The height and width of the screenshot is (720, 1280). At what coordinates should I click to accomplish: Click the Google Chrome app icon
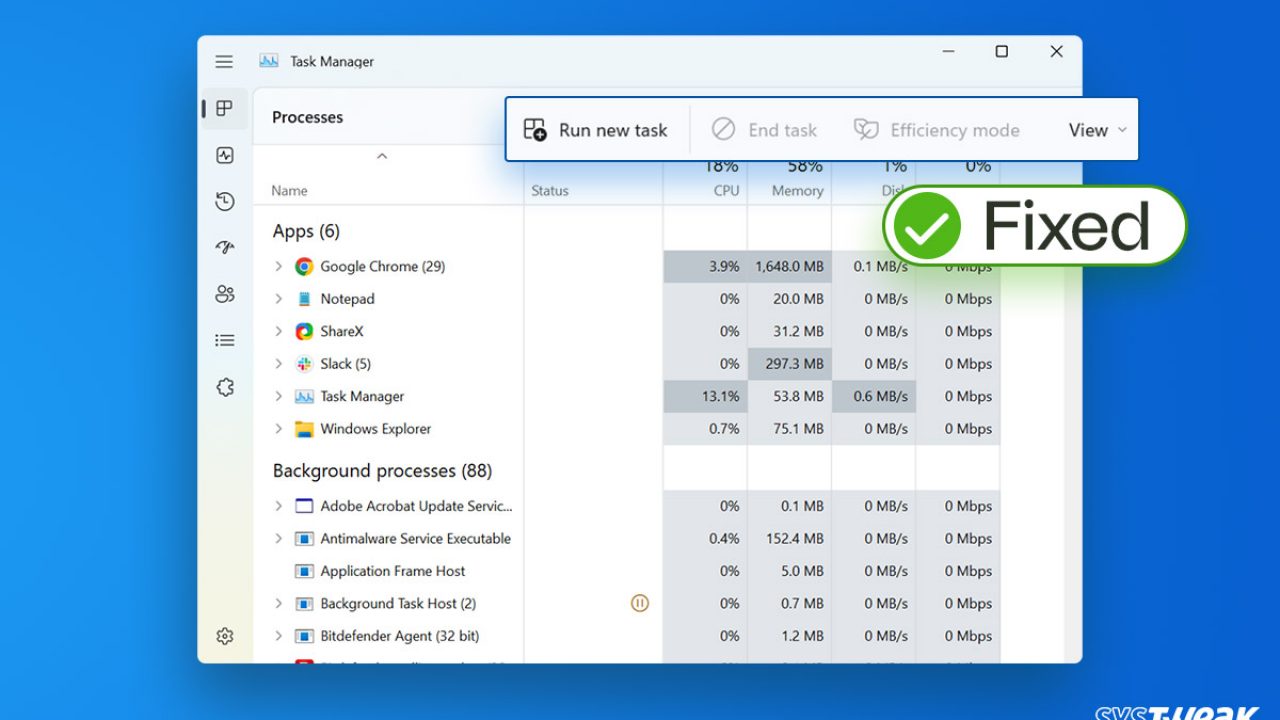tap(304, 267)
